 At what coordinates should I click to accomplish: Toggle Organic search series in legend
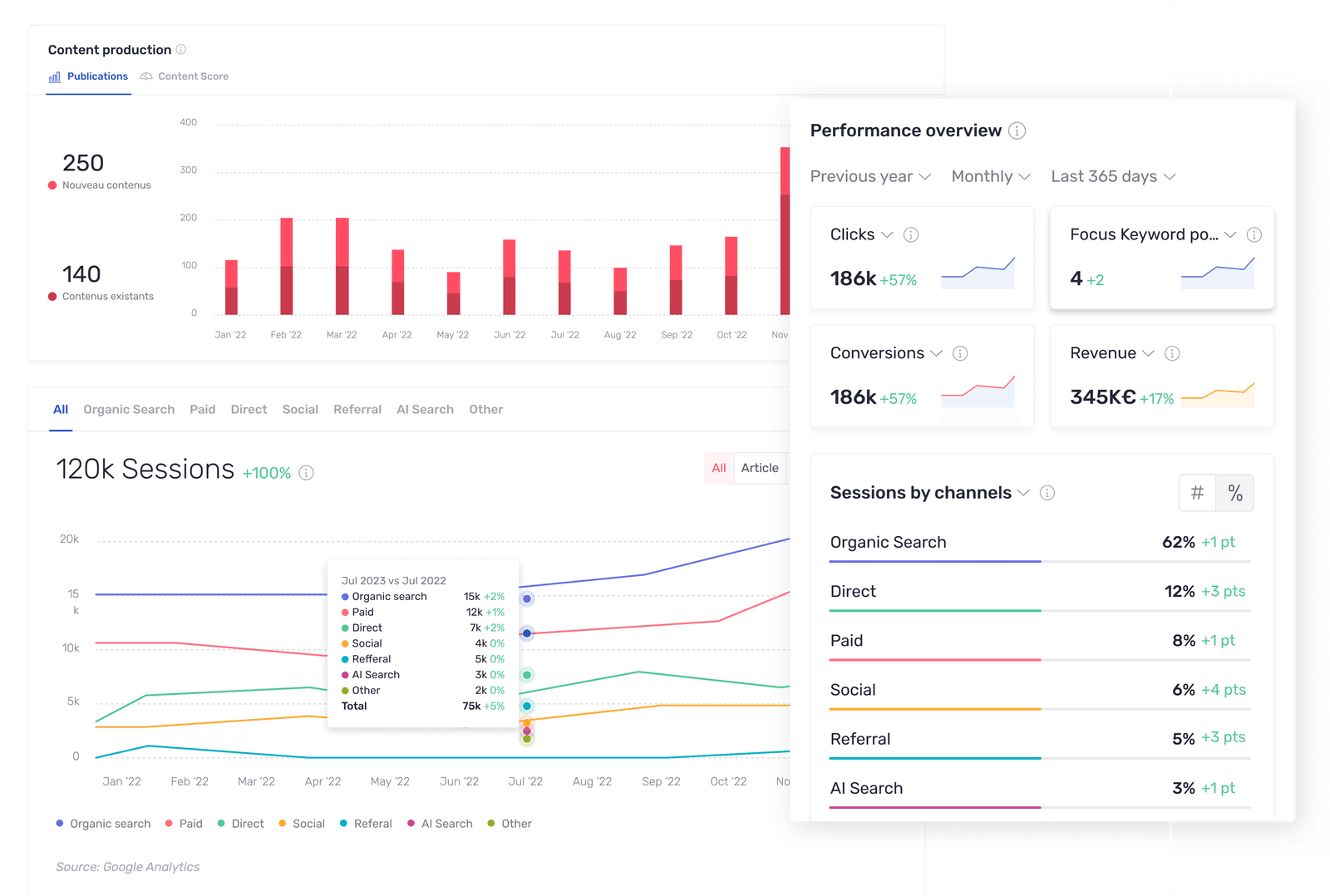(x=103, y=824)
